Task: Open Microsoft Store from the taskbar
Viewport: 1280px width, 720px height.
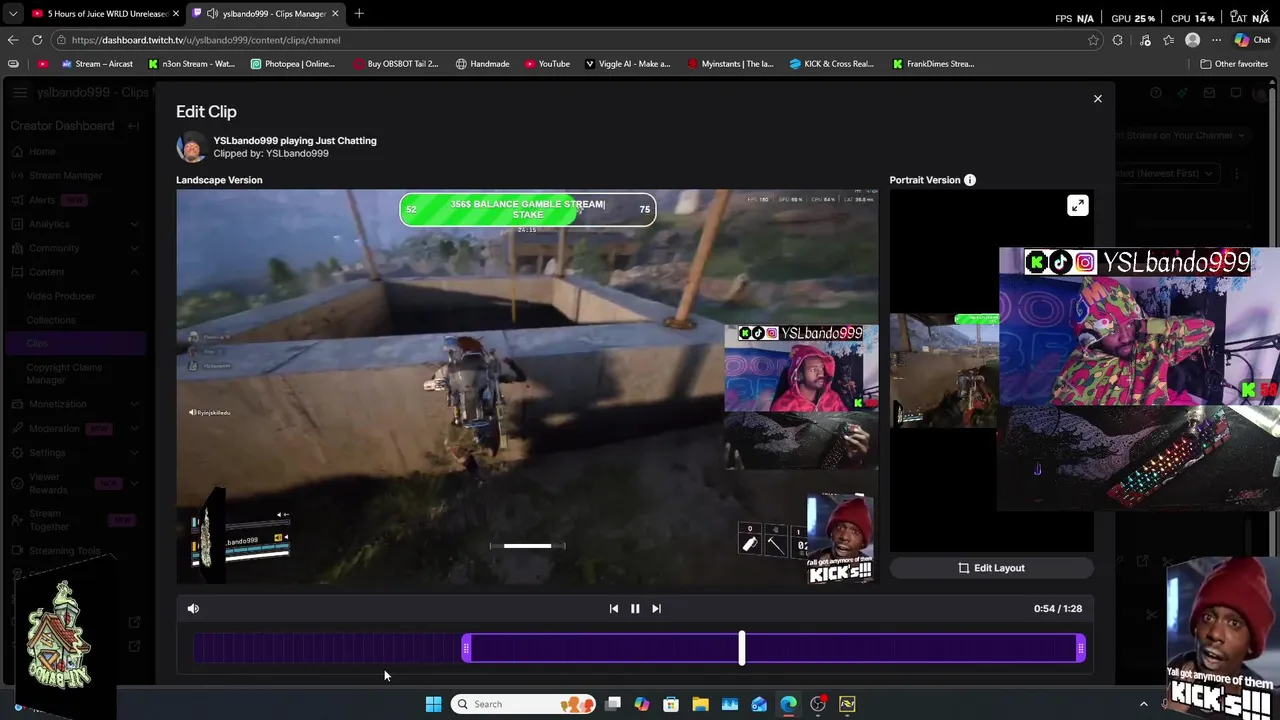Action: point(671,704)
